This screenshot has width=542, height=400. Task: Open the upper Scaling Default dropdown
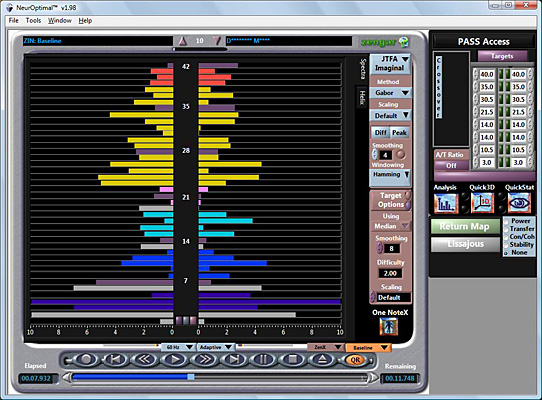[x=390, y=115]
